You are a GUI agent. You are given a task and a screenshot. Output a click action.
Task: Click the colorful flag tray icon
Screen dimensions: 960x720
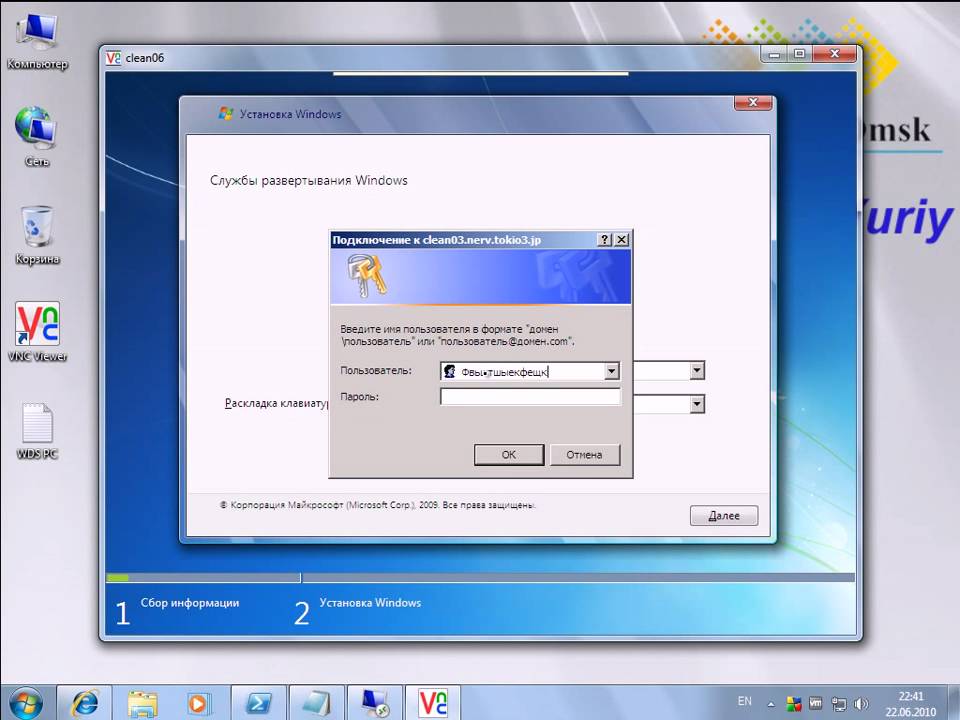[x=793, y=703]
